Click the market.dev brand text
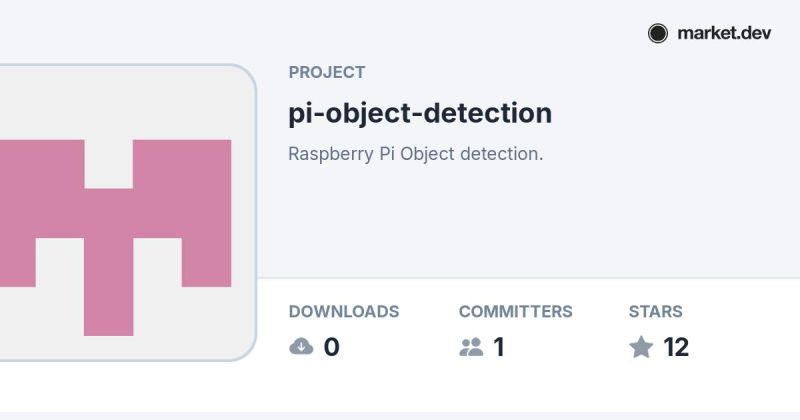 tap(724, 33)
